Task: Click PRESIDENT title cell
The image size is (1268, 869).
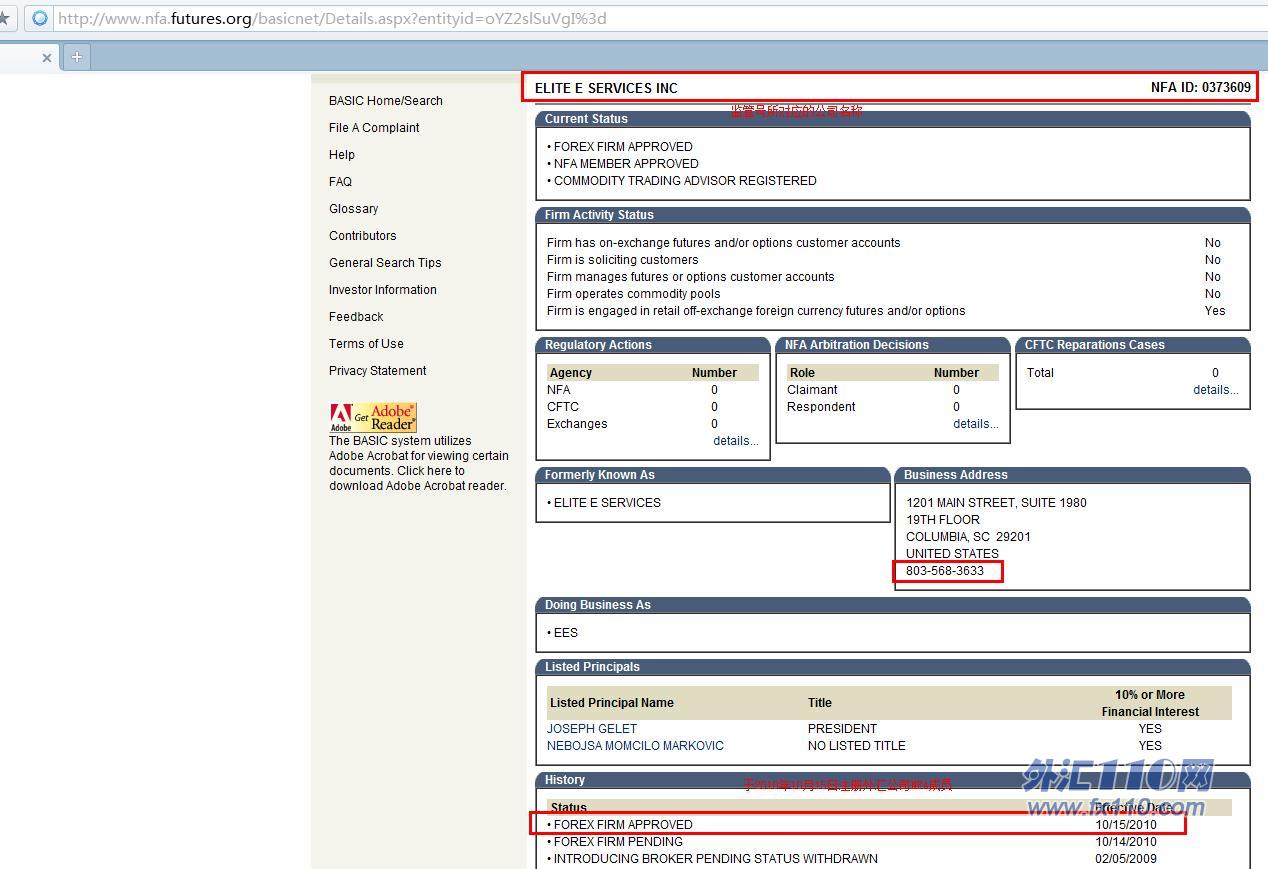Action: tap(842, 729)
